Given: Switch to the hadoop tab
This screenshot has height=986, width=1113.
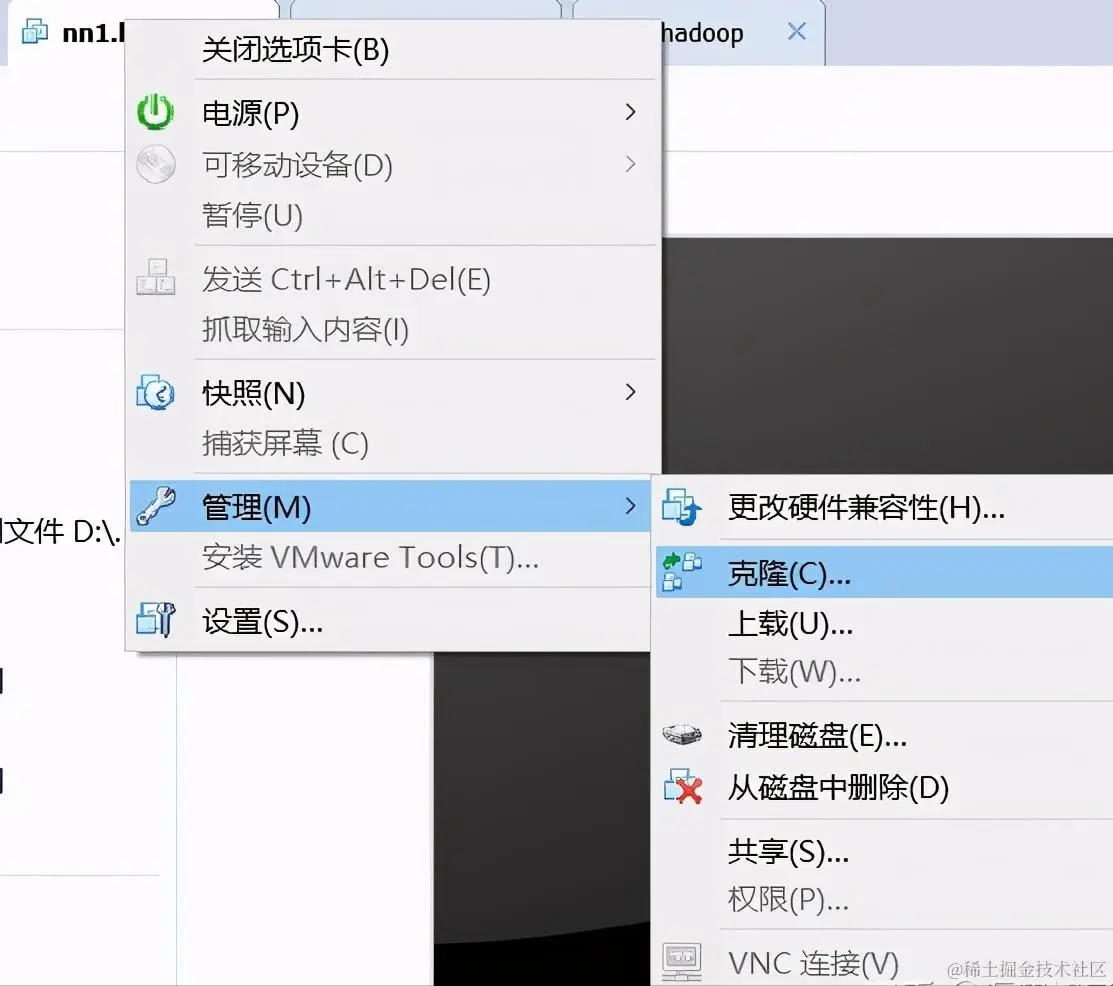Looking at the screenshot, I should 701,33.
